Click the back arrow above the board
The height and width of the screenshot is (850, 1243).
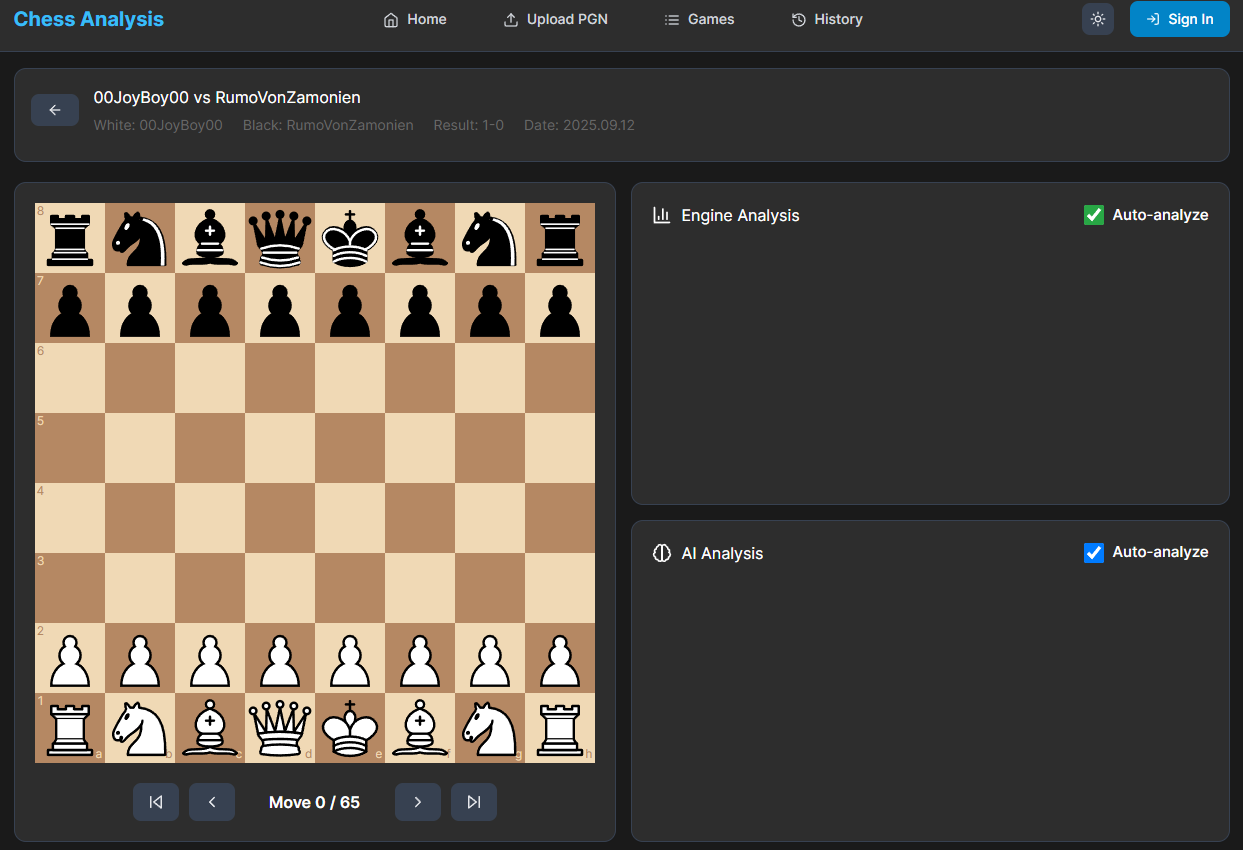55,109
